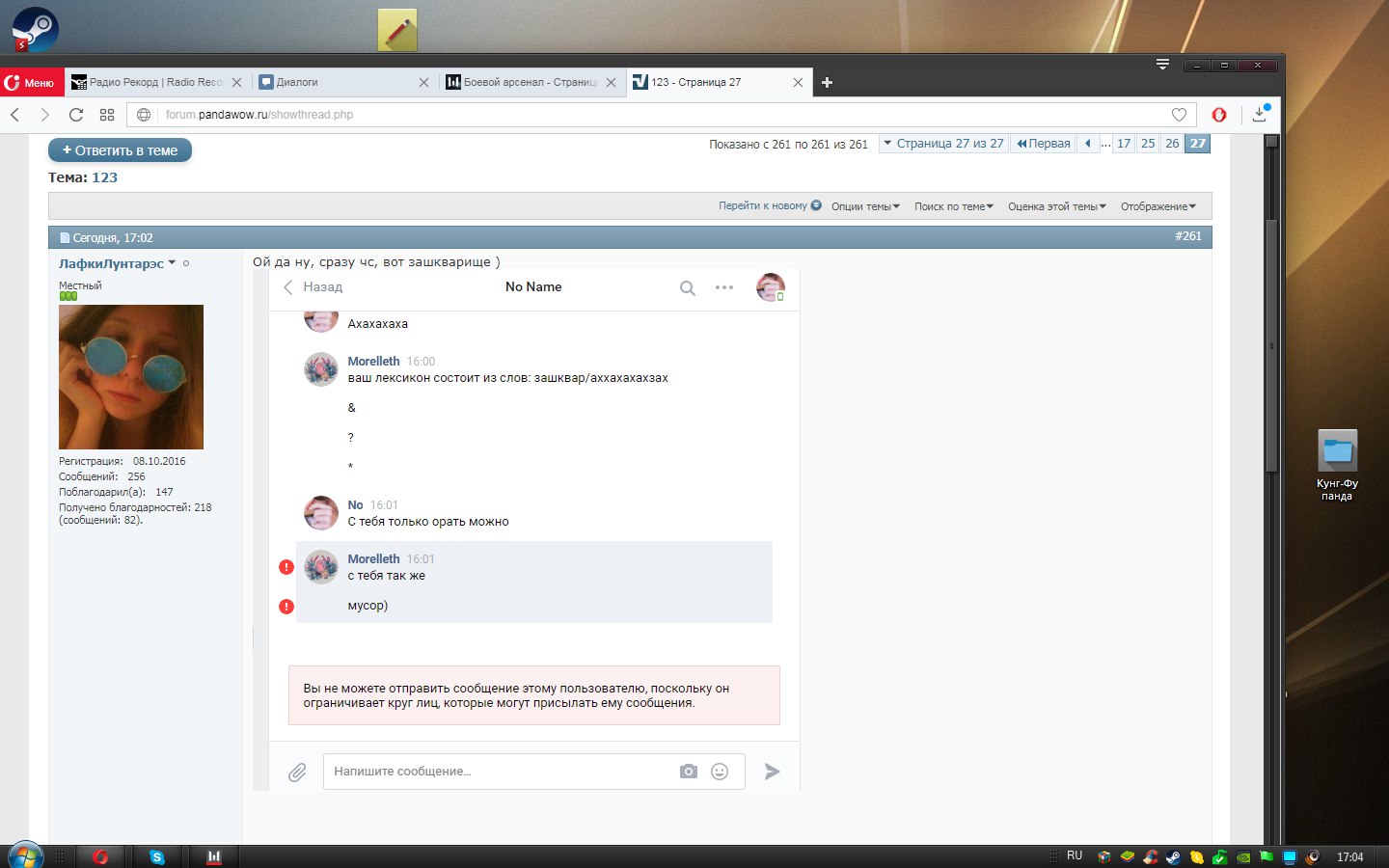This screenshot has width=1389, height=868.
Task: Open page 17 of the thread
Action: click(x=1124, y=144)
